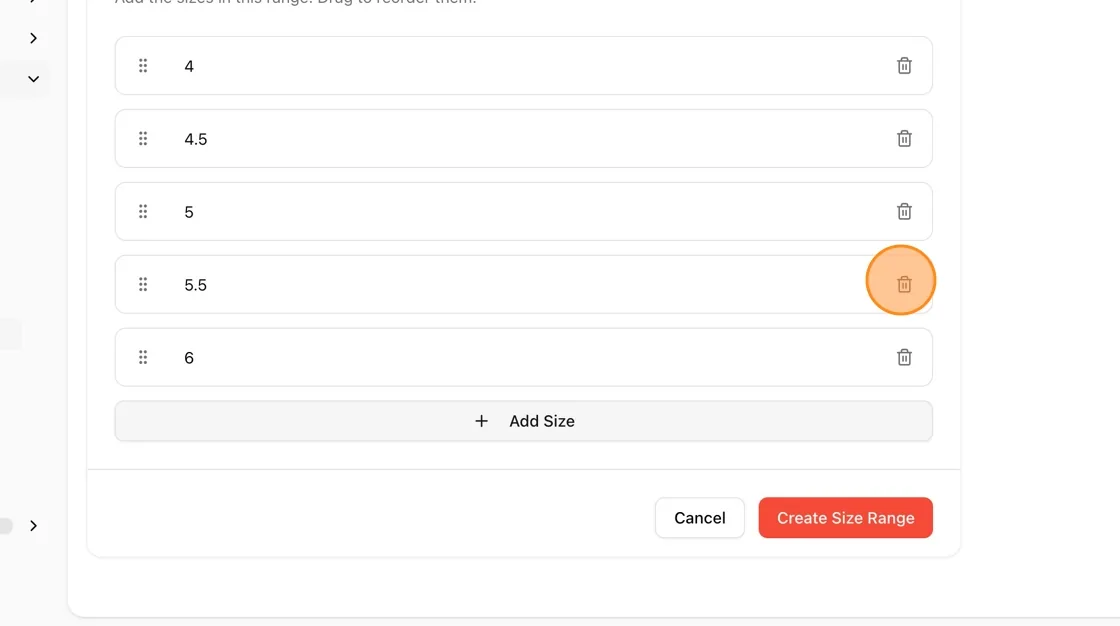
Task: Remove size 4.5 using its trash icon
Action: [904, 139]
